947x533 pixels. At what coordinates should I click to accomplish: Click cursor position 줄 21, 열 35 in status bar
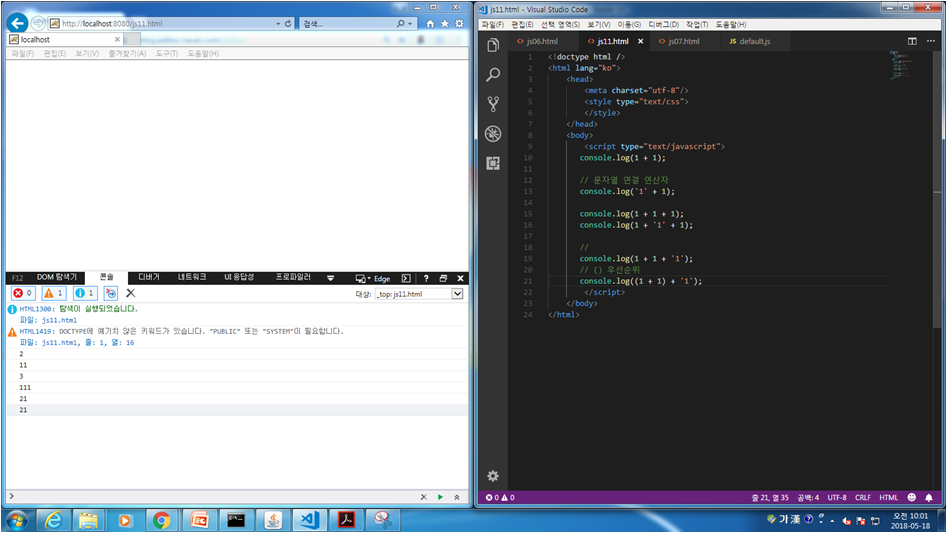(x=770, y=497)
